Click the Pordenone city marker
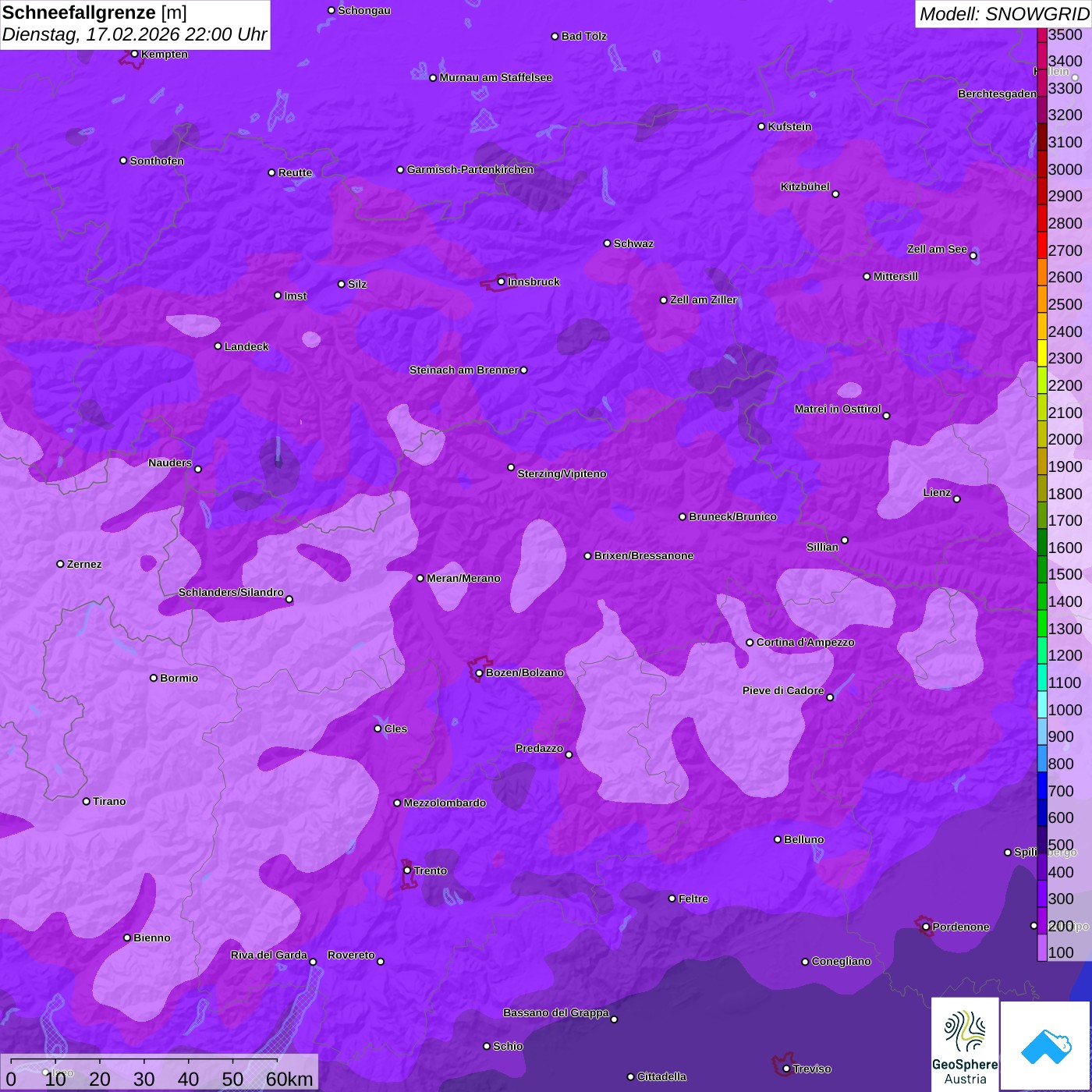 click(x=926, y=927)
